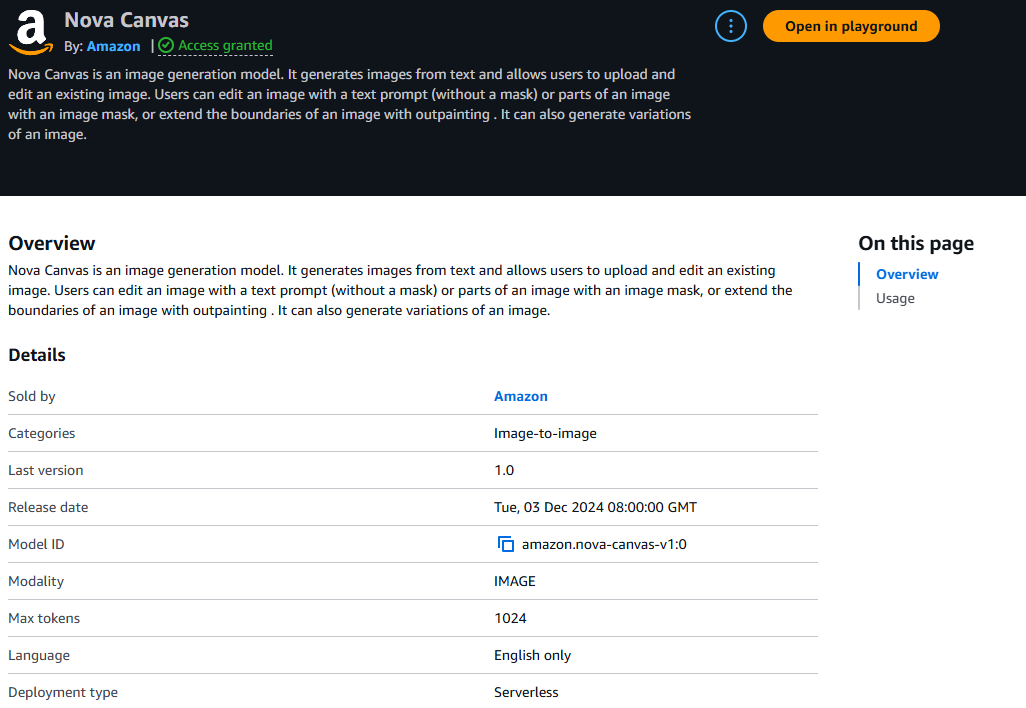Jump to Usage section in On this page

point(895,298)
